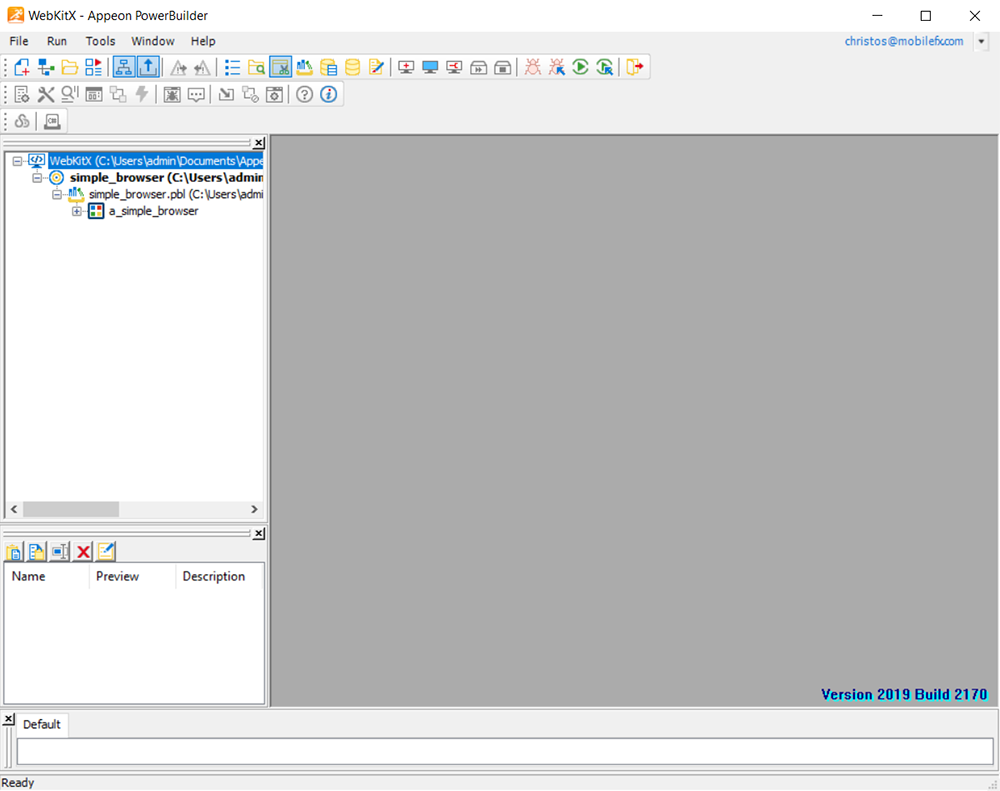
Task: Click the magnifier search toolbar icon
Action: click(70, 94)
